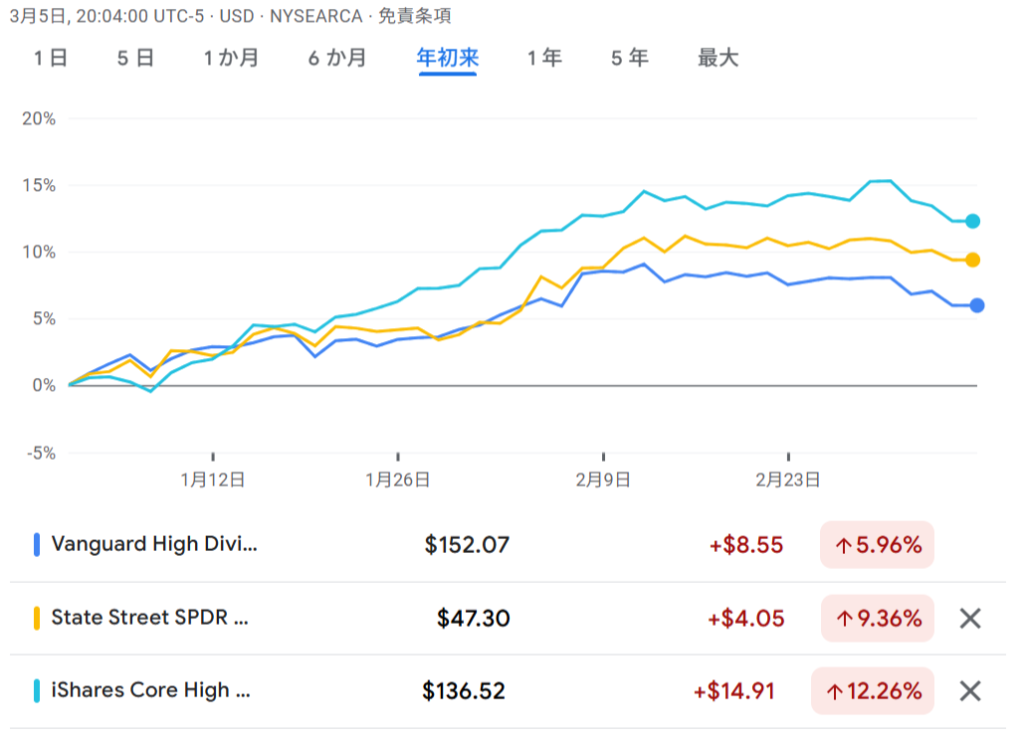
Task: Remove iShares Core High from comparison
Action: pos(969,691)
